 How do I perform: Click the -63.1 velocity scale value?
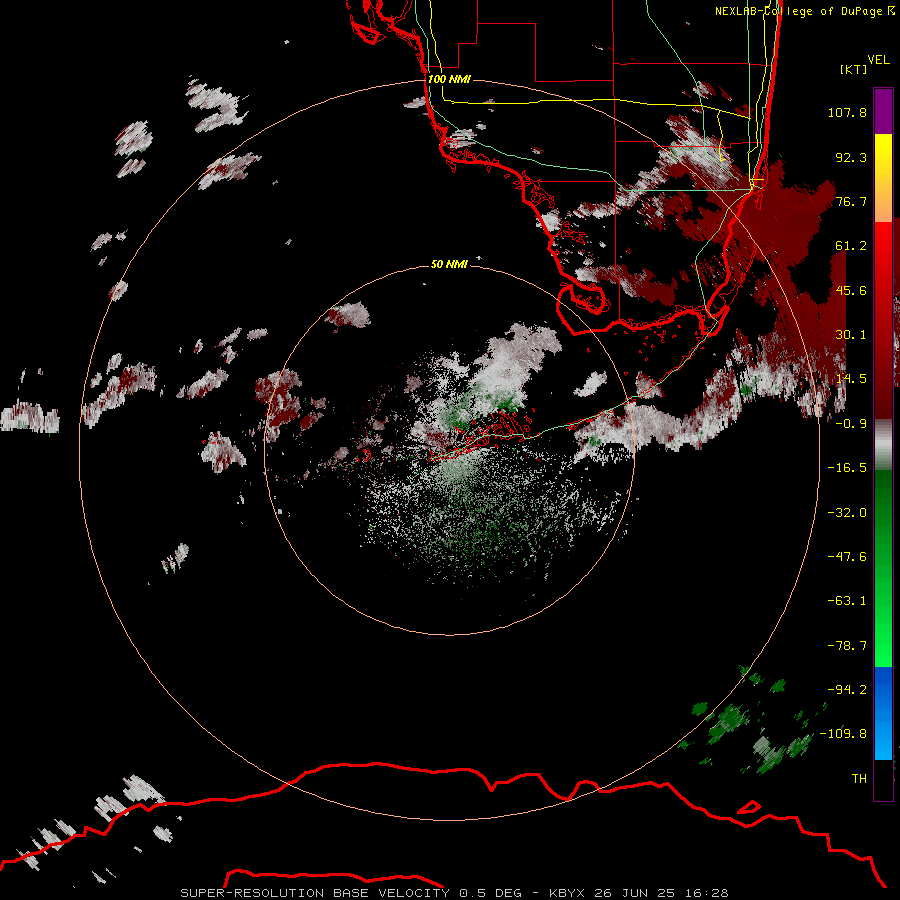(847, 601)
